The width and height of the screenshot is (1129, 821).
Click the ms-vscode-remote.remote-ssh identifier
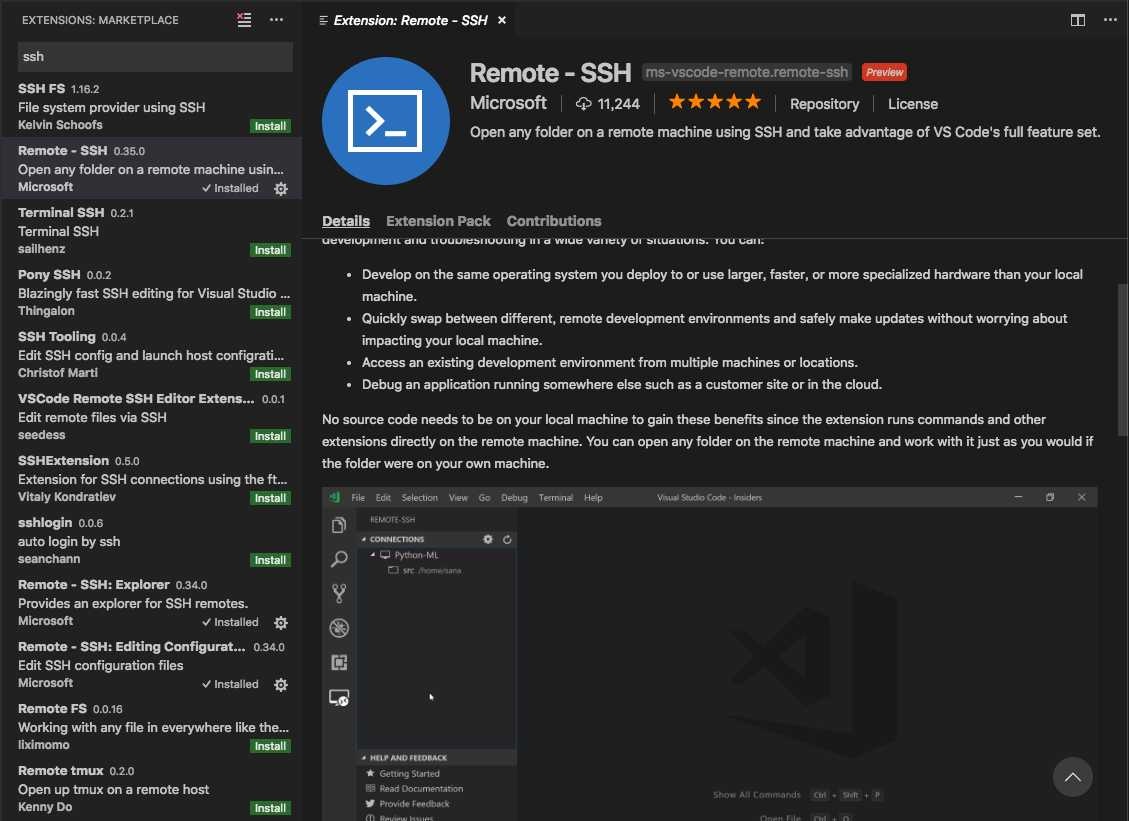click(746, 72)
